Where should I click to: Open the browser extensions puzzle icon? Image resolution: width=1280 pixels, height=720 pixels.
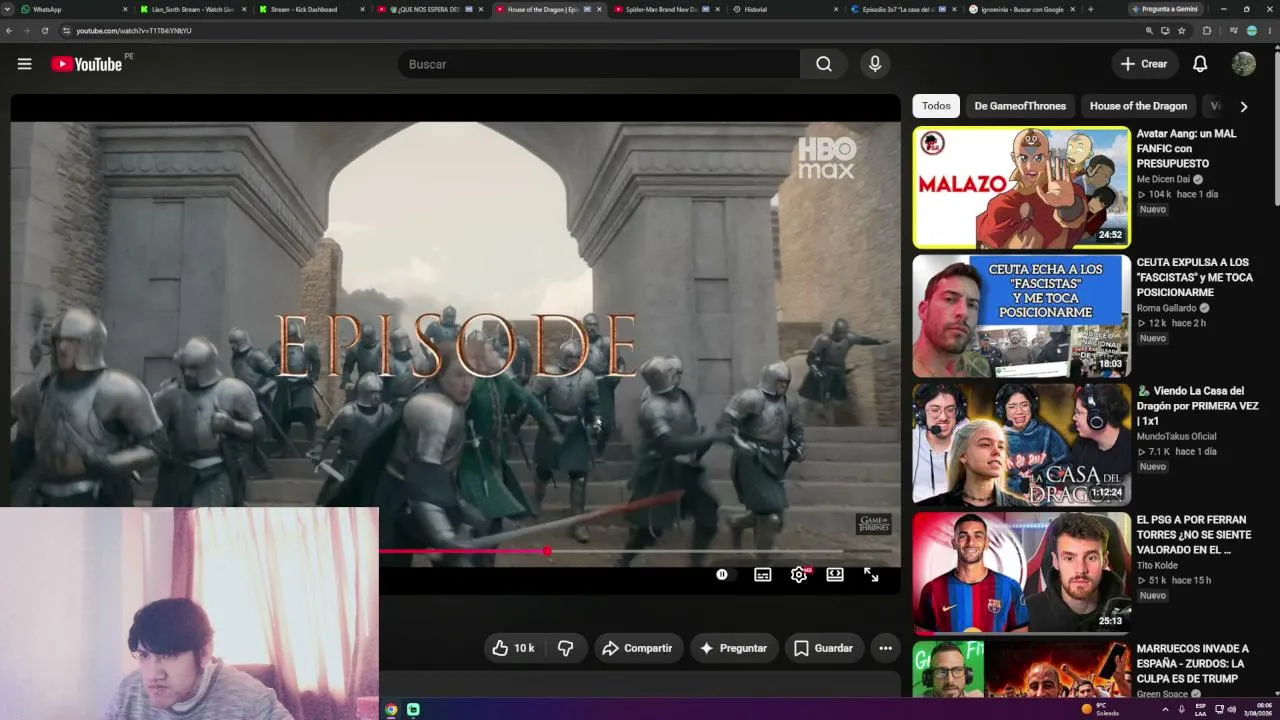tap(1206, 31)
